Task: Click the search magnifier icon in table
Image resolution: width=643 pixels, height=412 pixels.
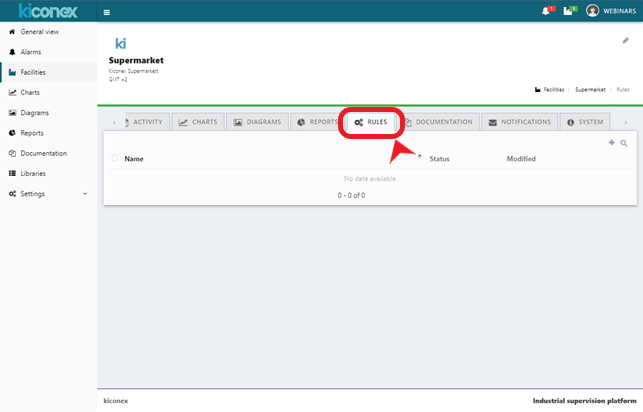Action: coord(623,143)
